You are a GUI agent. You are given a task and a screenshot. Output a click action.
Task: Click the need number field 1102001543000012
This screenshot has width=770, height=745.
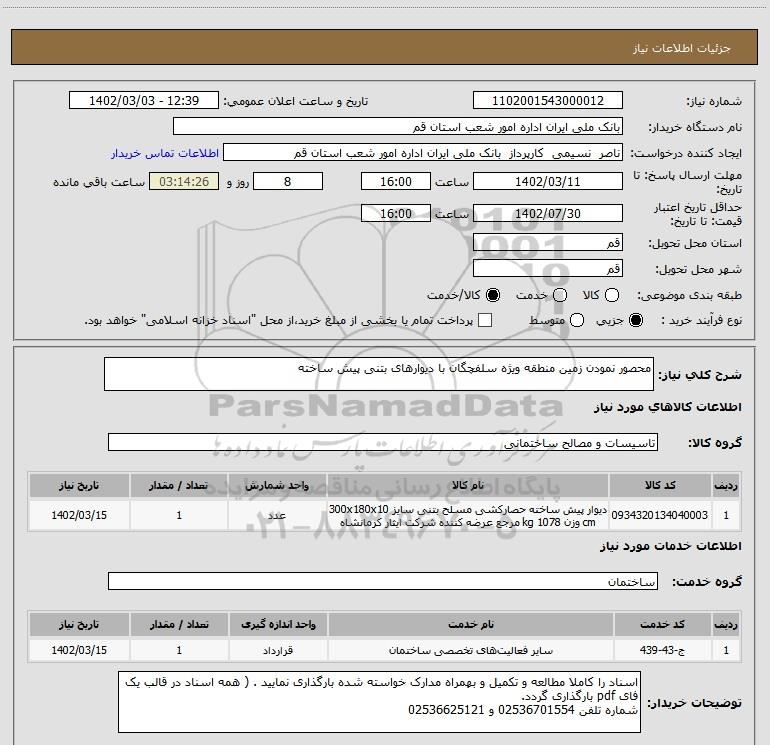[548, 101]
